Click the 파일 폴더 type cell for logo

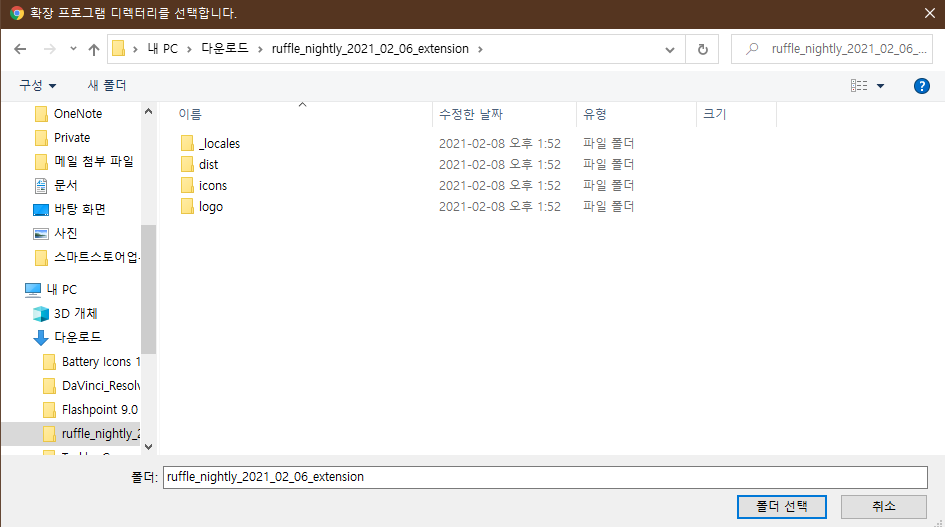[609, 206]
